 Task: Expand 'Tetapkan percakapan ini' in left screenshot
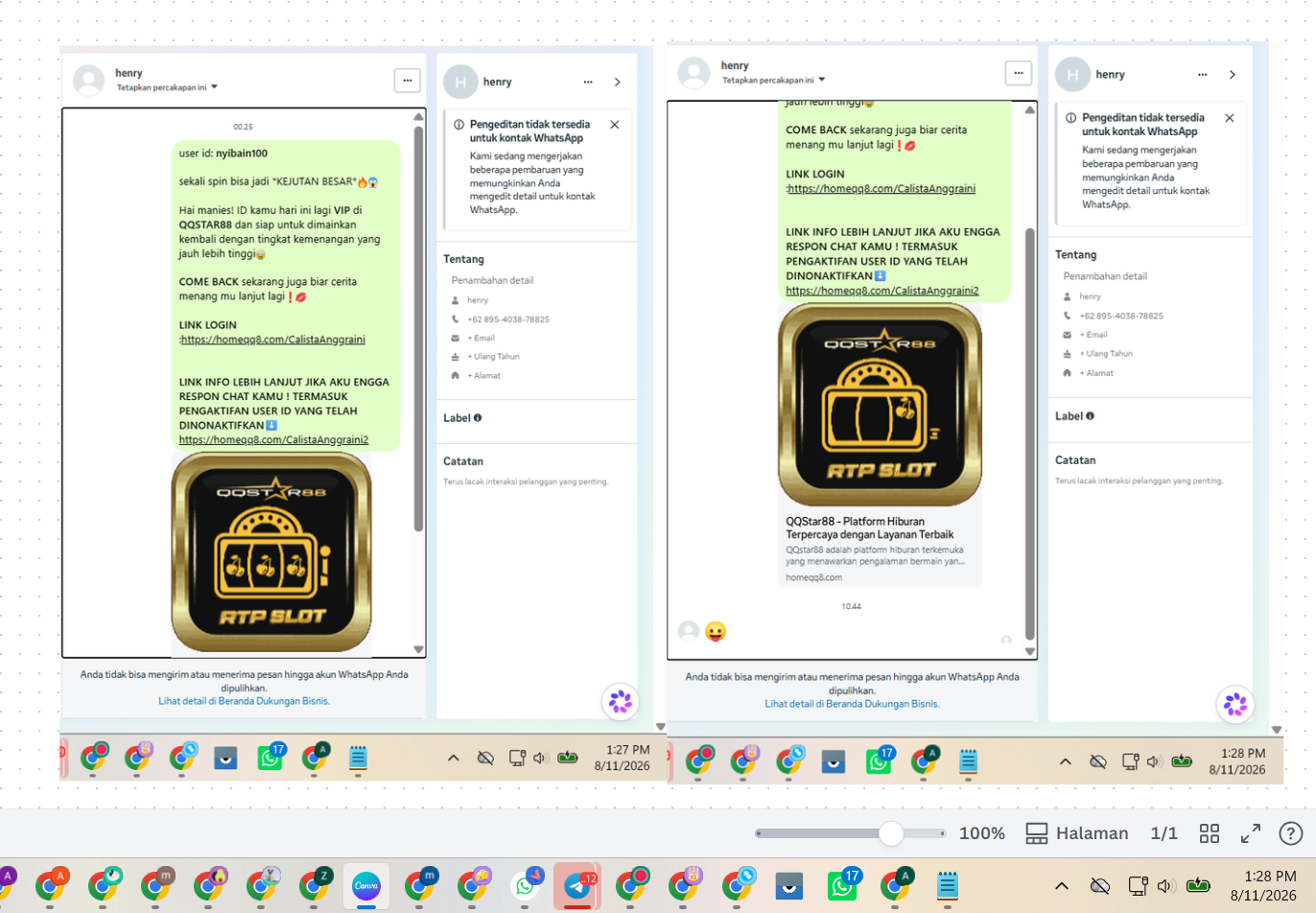click(x=167, y=87)
